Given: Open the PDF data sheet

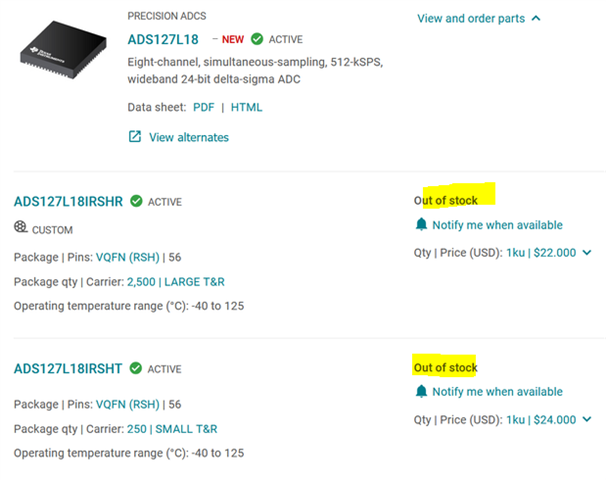Looking at the screenshot, I should (203, 107).
